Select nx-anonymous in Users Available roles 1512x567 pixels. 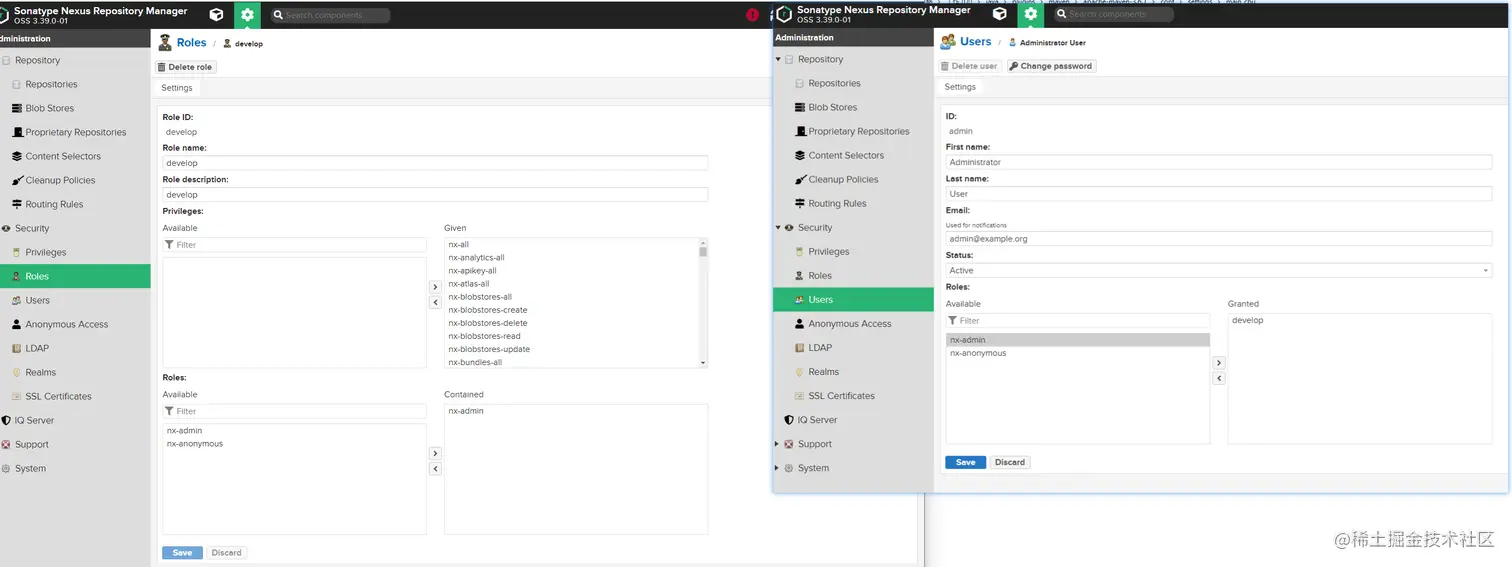(978, 353)
